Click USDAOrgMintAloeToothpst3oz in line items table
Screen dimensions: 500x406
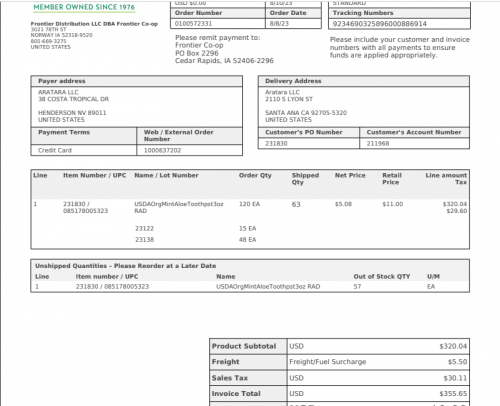tap(179, 204)
